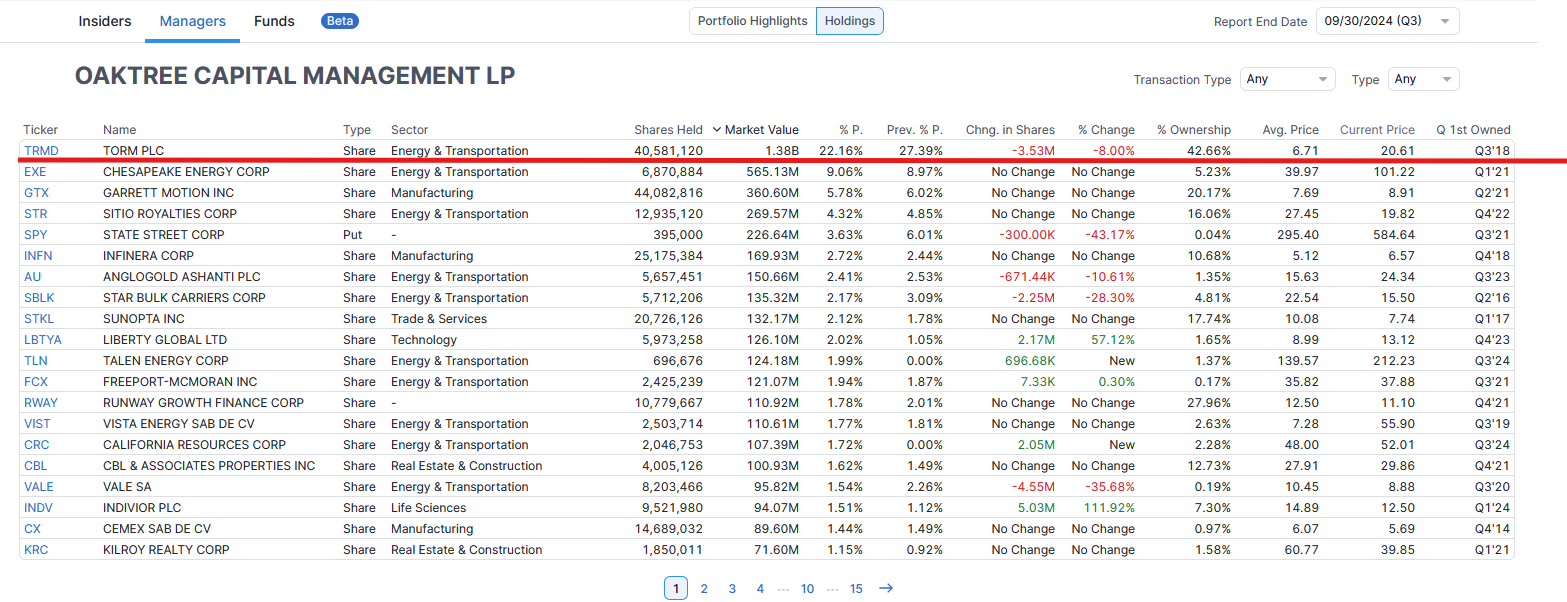The height and width of the screenshot is (602, 1567).
Task: Open the CBL ticker link
Action: [x=36, y=466]
